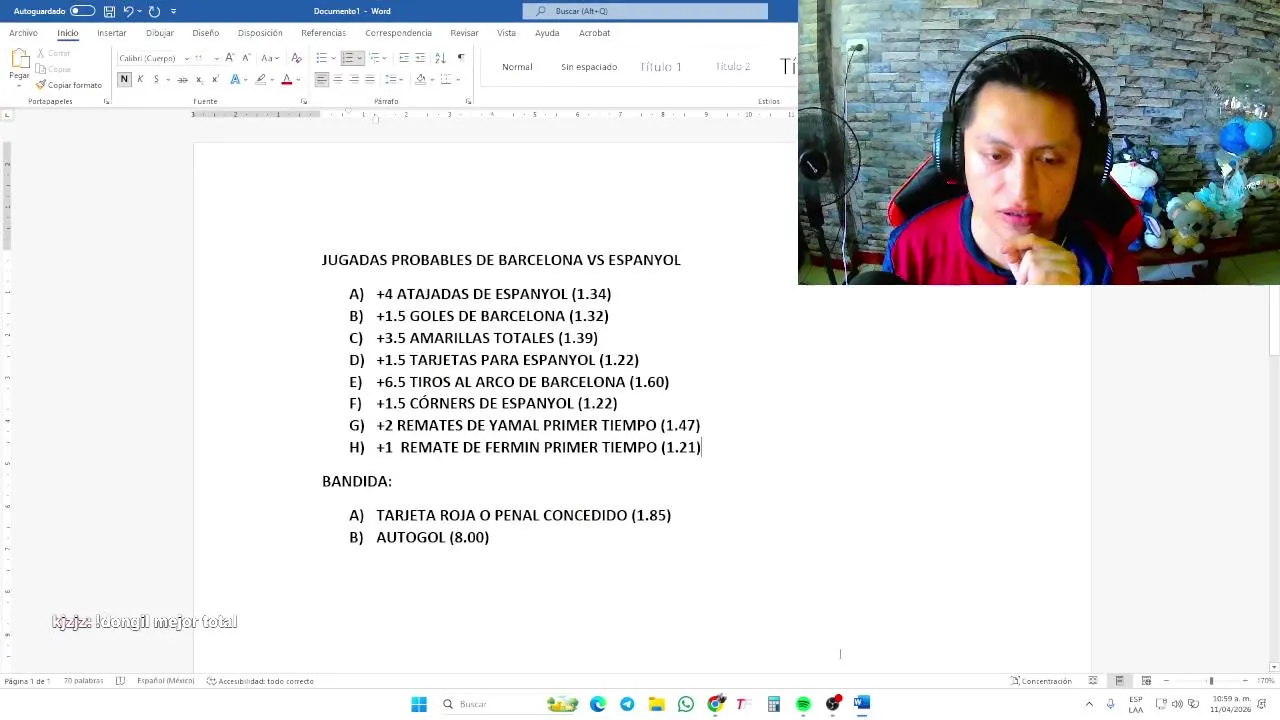Apply the Título 1 style

tap(661, 67)
